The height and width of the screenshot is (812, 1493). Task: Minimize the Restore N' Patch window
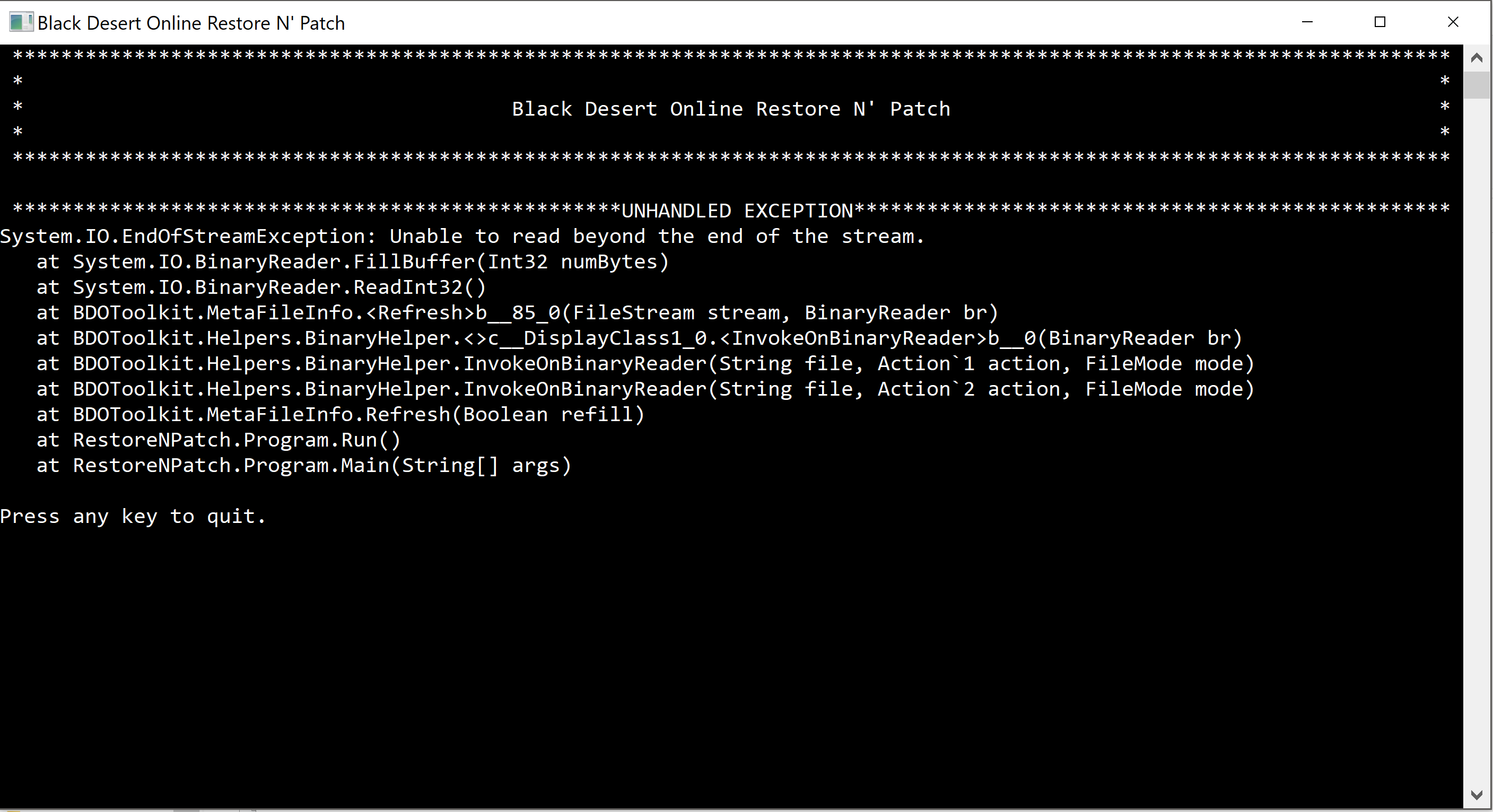click(1307, 22)
